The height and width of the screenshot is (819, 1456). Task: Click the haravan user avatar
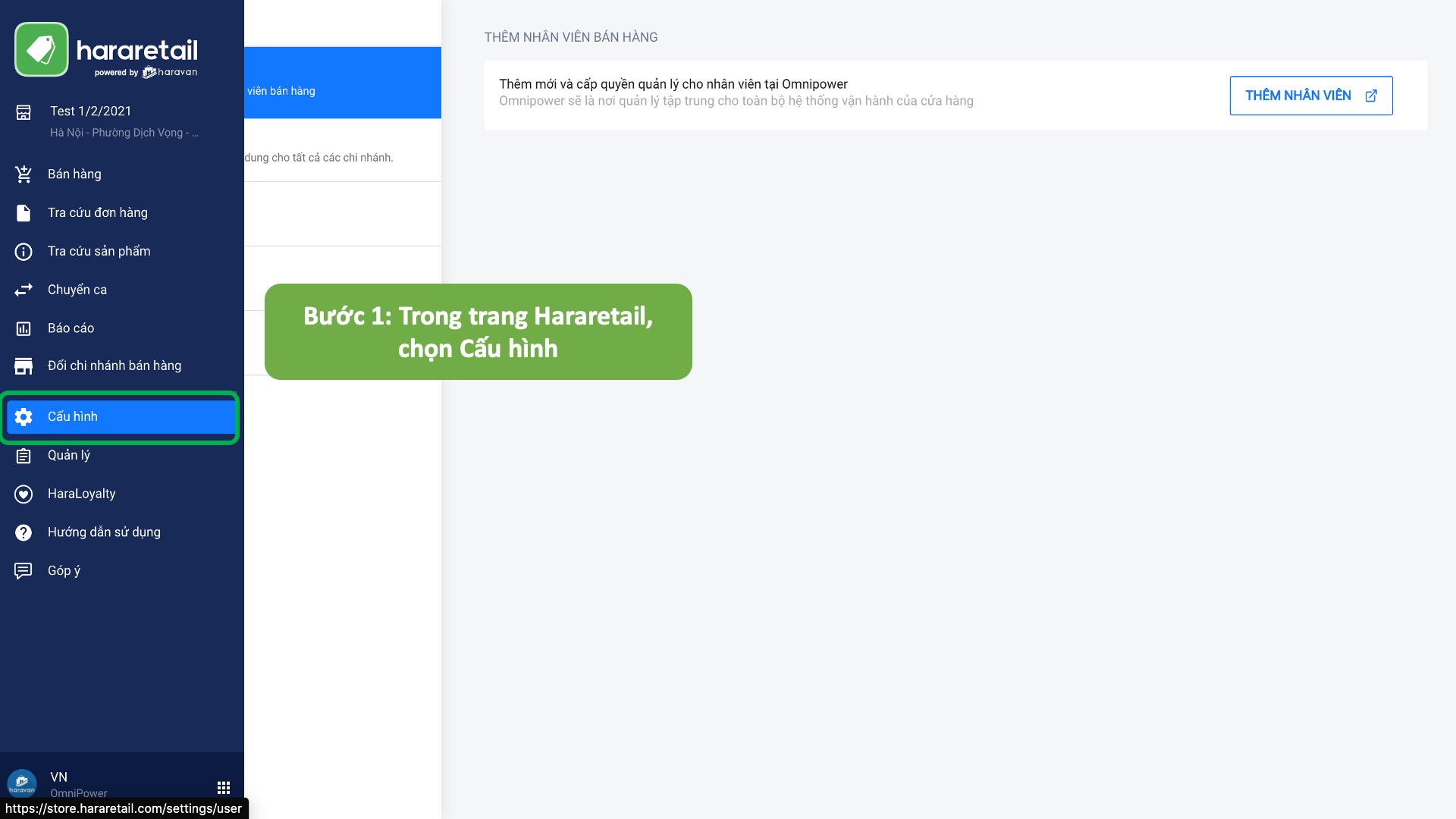(22, 784)
